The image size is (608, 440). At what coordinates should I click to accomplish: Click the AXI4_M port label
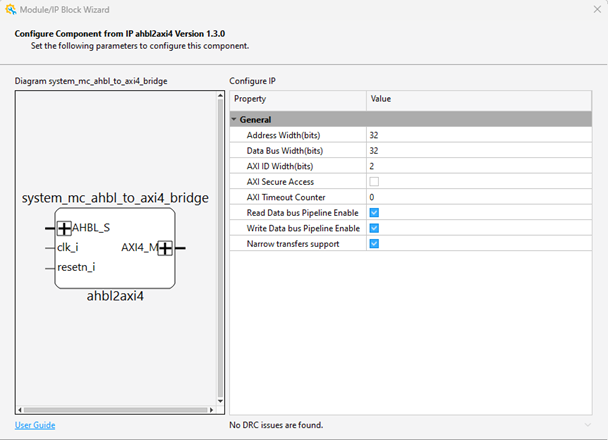click(140, 247)
